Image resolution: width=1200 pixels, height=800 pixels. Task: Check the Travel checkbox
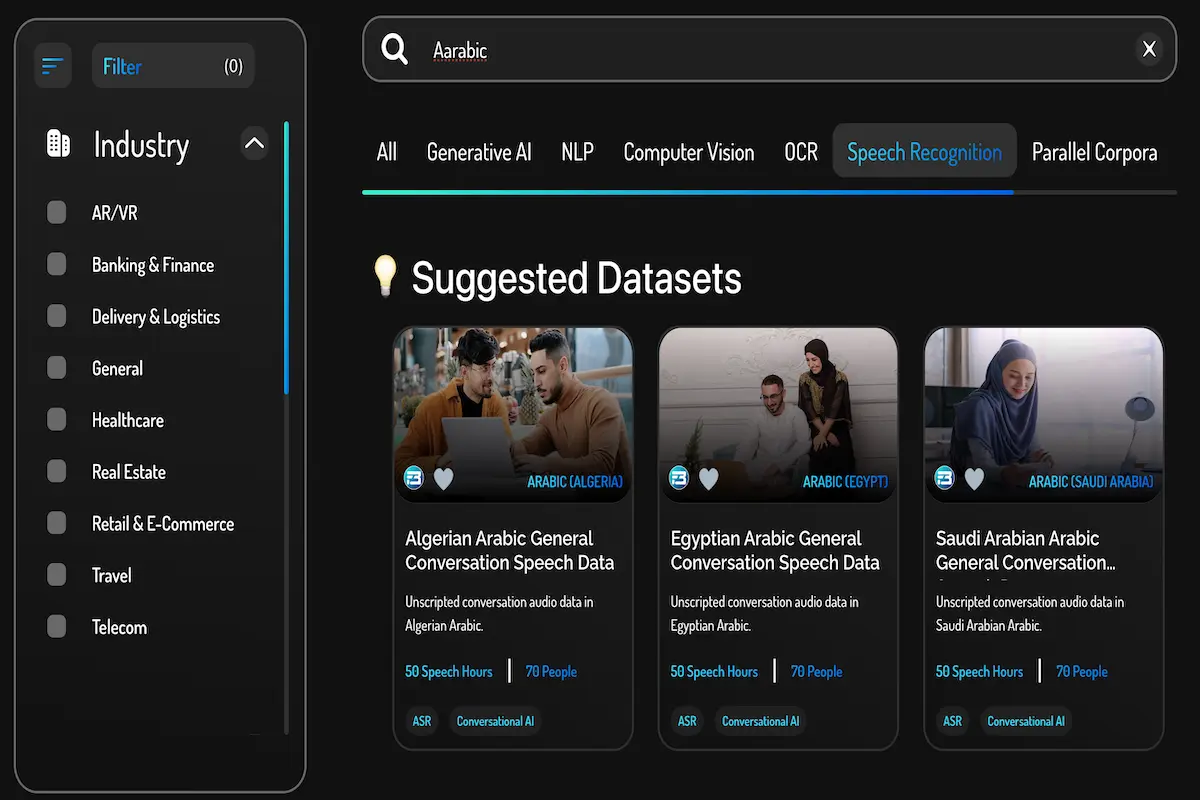click(57, 575)
